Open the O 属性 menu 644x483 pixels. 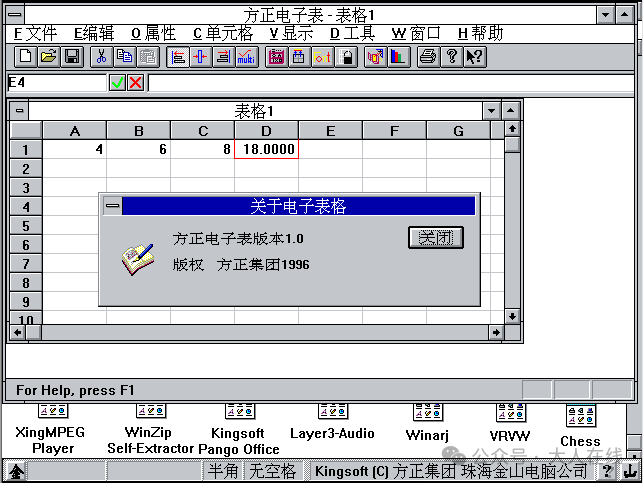[154, 34]
